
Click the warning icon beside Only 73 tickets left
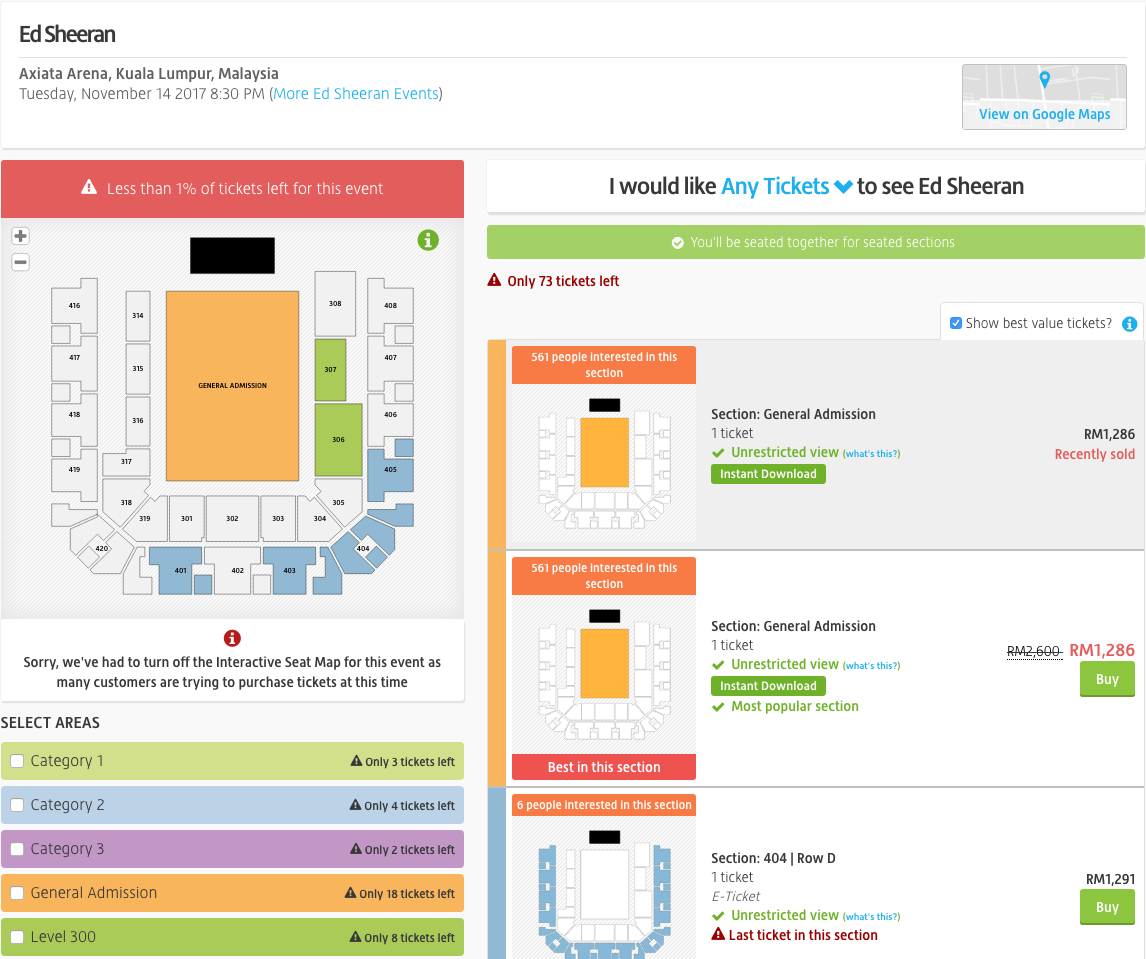point(494,281)
